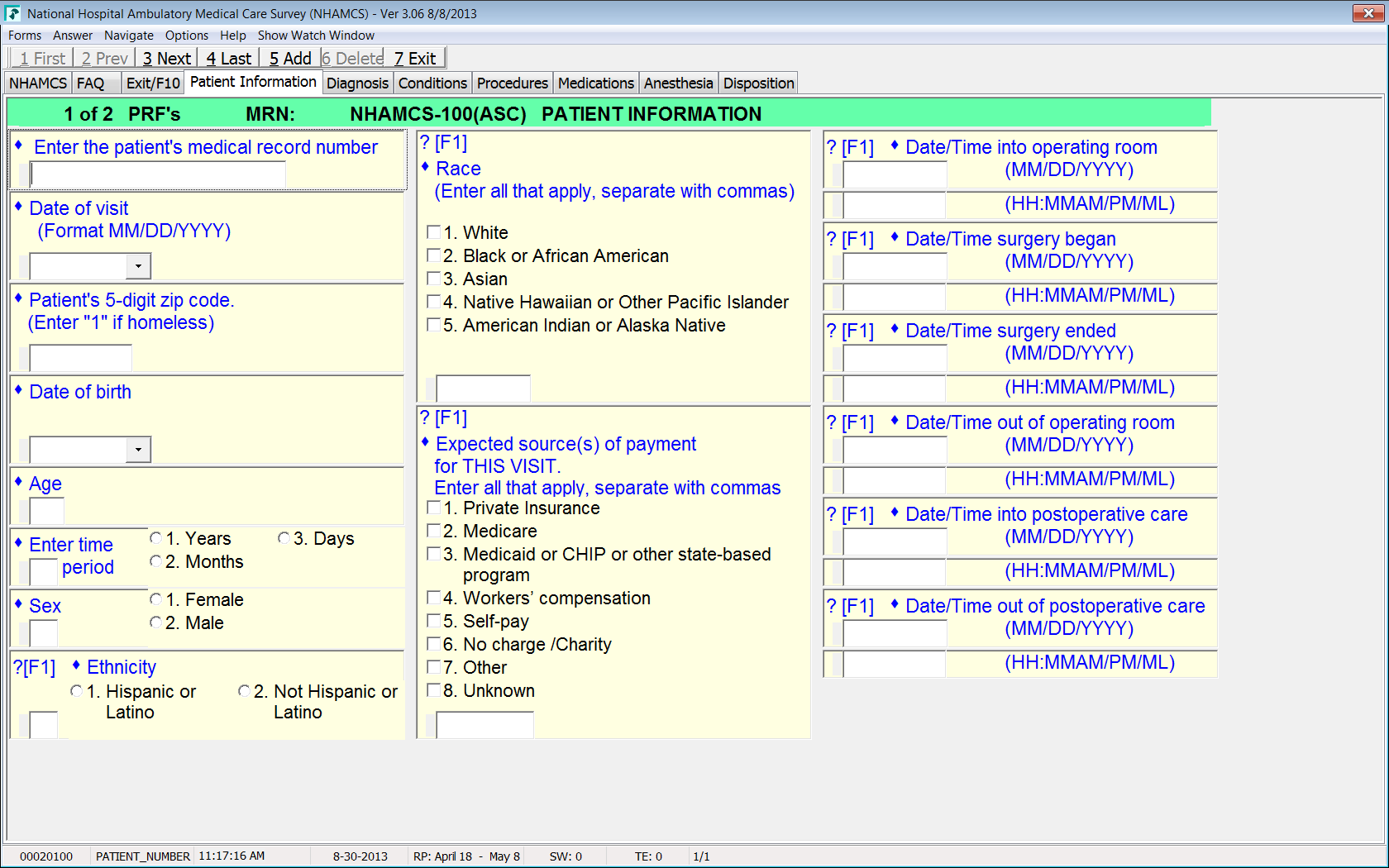Screen dimensions: 1389x868
Task: Focus the medical record number field
Action: pyautogui.click(x=158, y=174)
